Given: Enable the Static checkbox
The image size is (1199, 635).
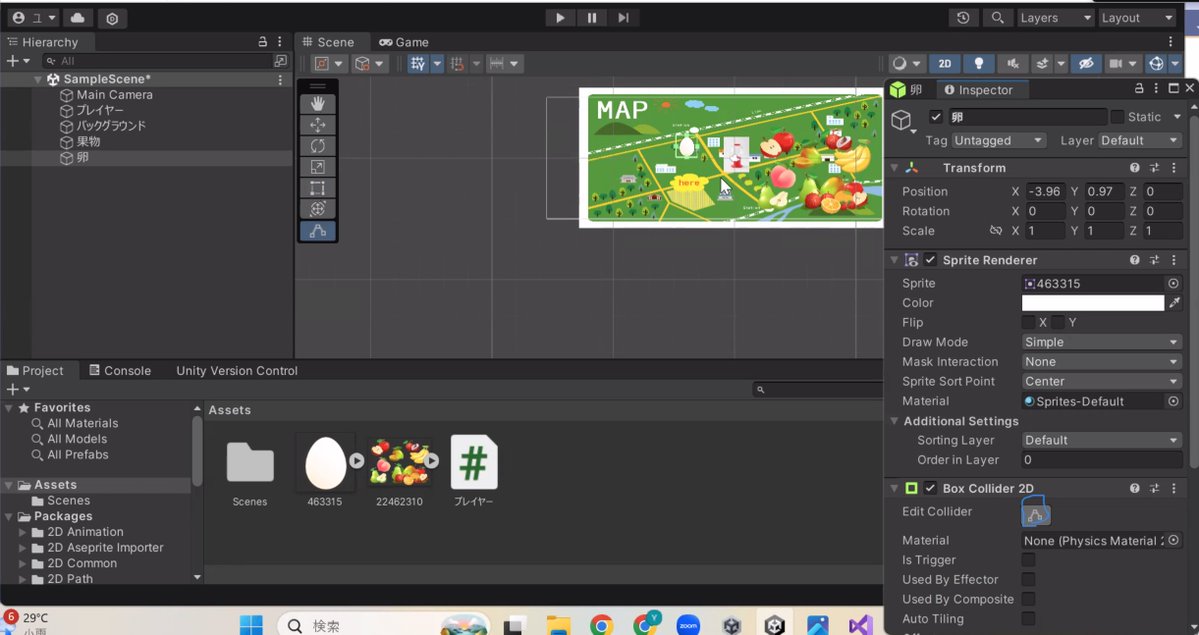Looking at the screenshot, I should 1117,117.
